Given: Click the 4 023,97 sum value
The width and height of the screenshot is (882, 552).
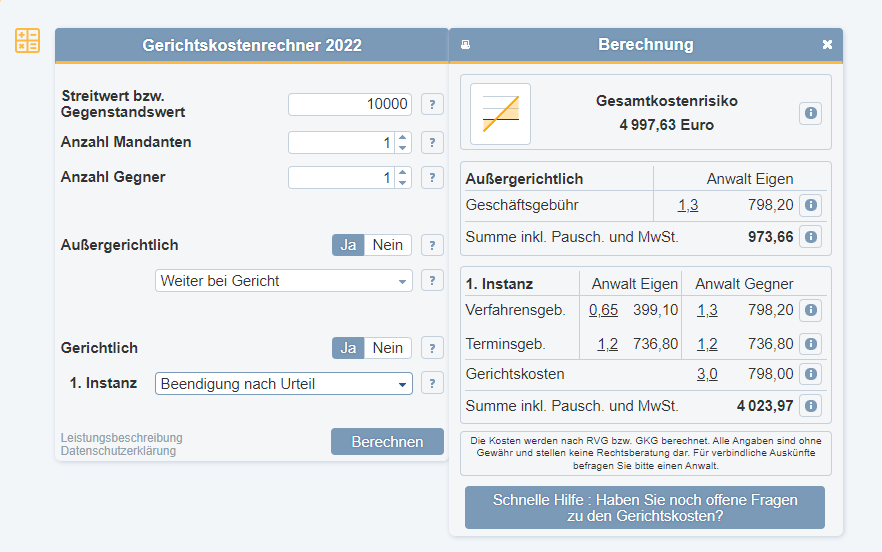Looking at the screenshot, I should tap(765, 406).
